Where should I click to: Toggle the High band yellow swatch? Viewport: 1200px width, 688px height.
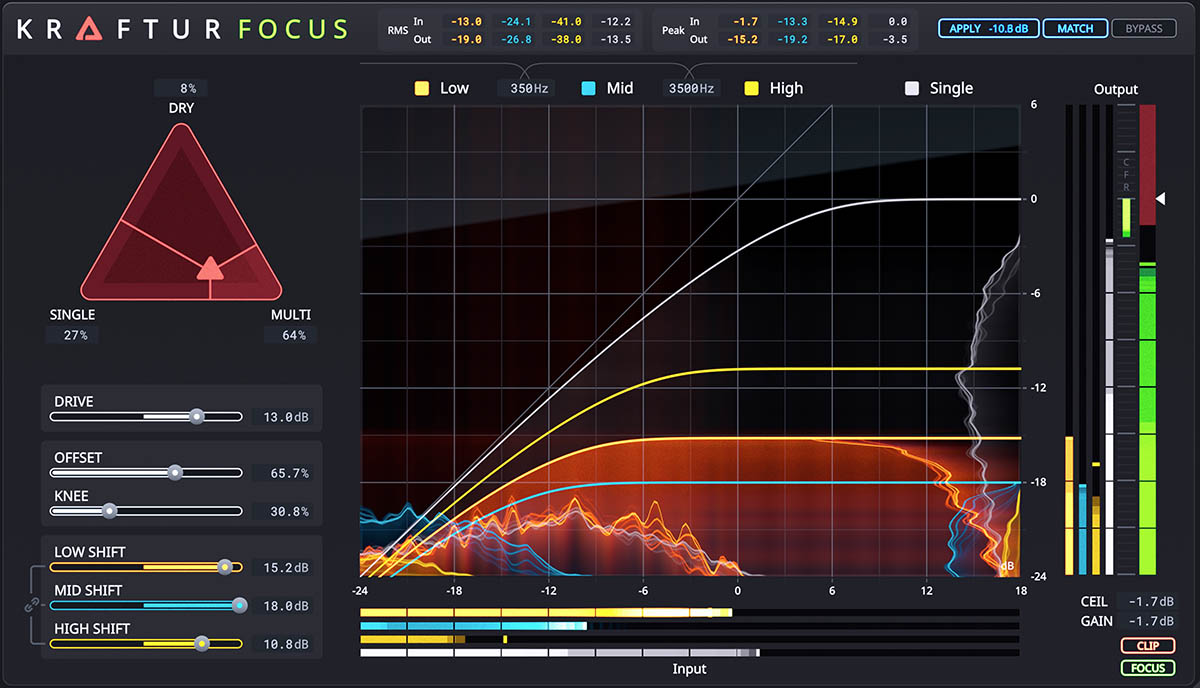[x=751, y=88]
